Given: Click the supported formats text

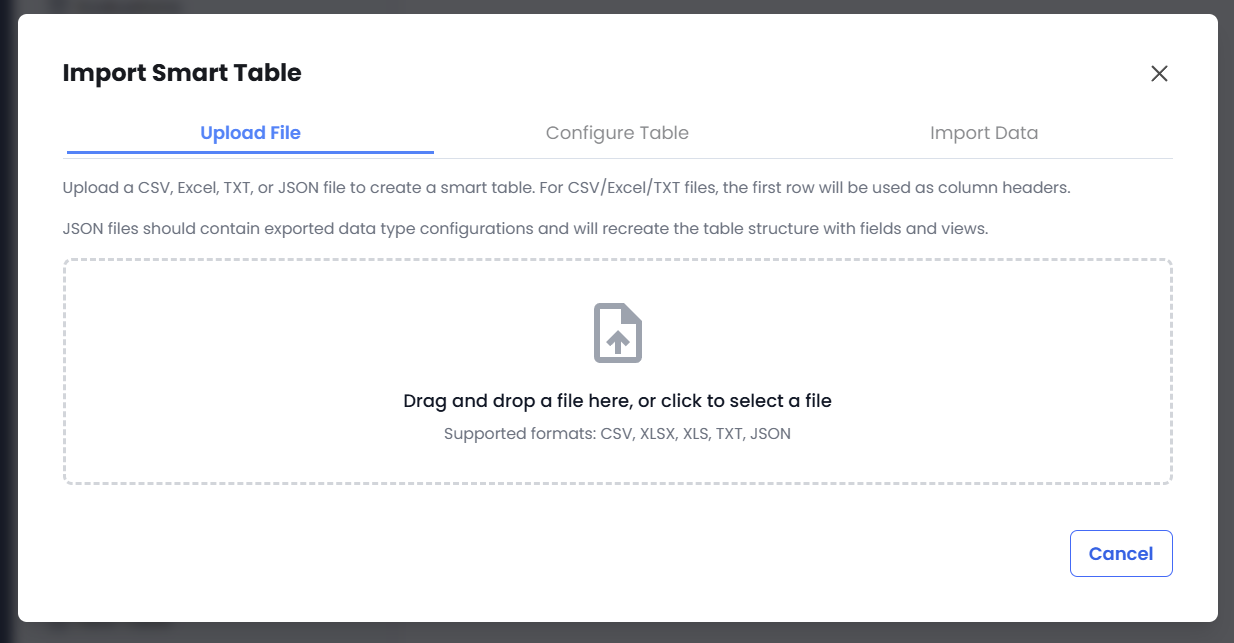Looking at the screenshot, I should pyautogui.click(x=618, y=433).
